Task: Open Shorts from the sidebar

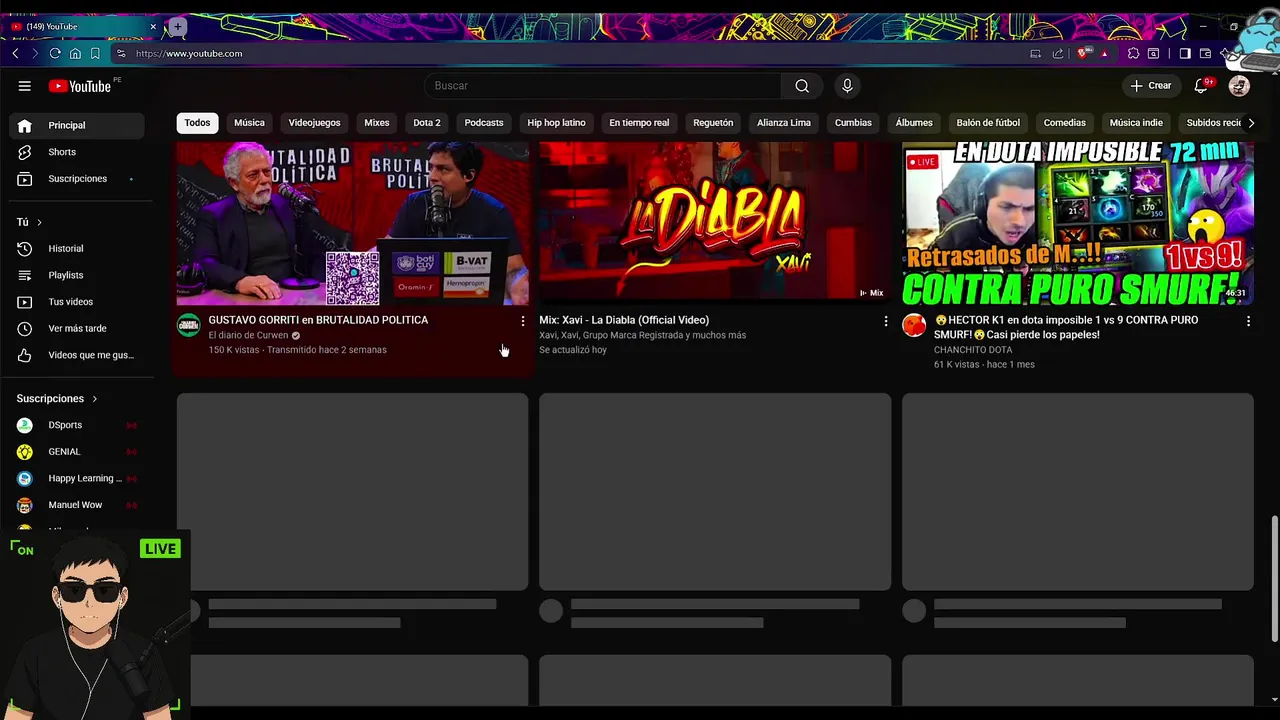Action: click(x=76, y=152)
